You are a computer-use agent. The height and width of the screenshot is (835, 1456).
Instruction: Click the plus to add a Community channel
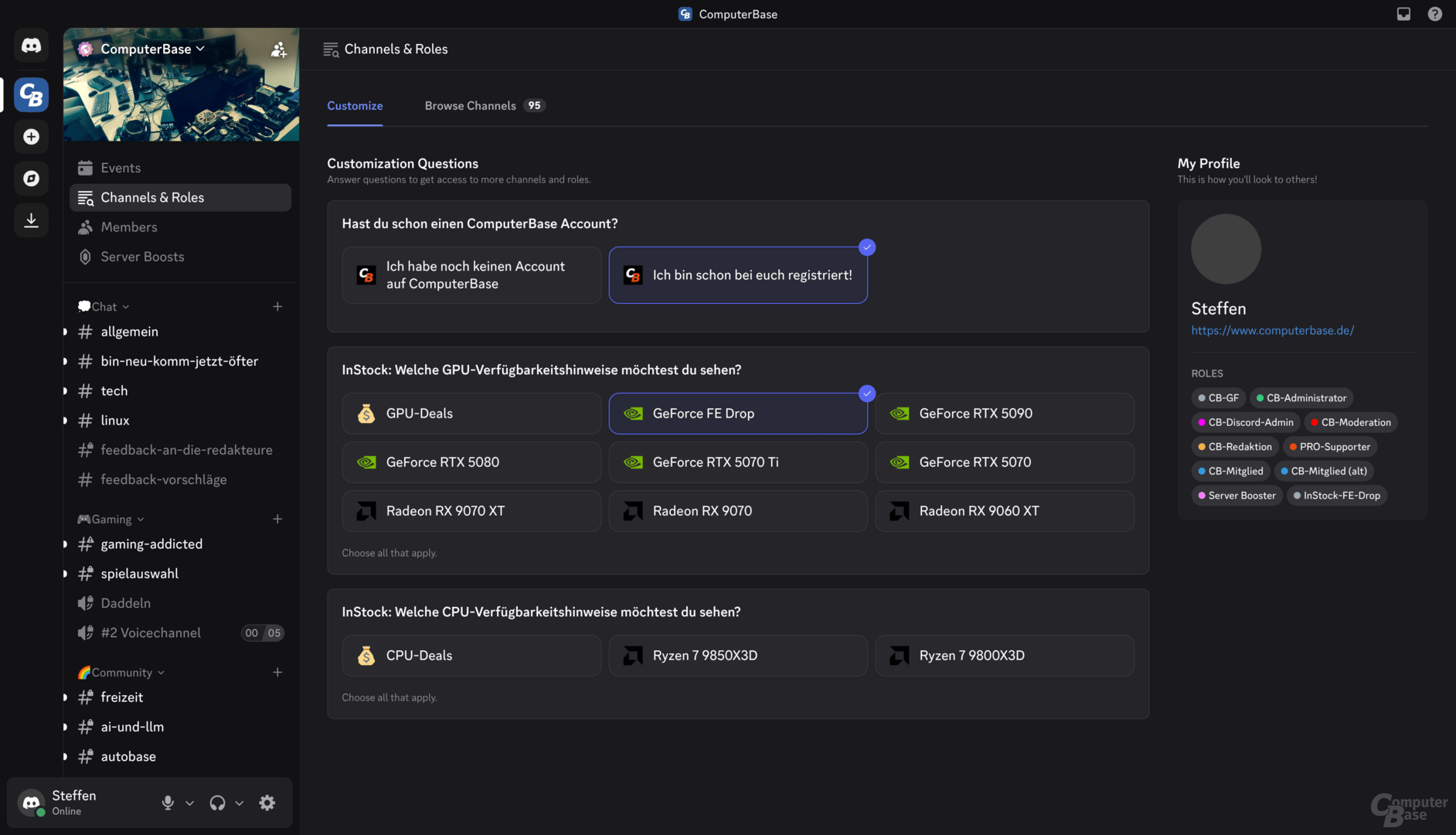tap(277, 672)
